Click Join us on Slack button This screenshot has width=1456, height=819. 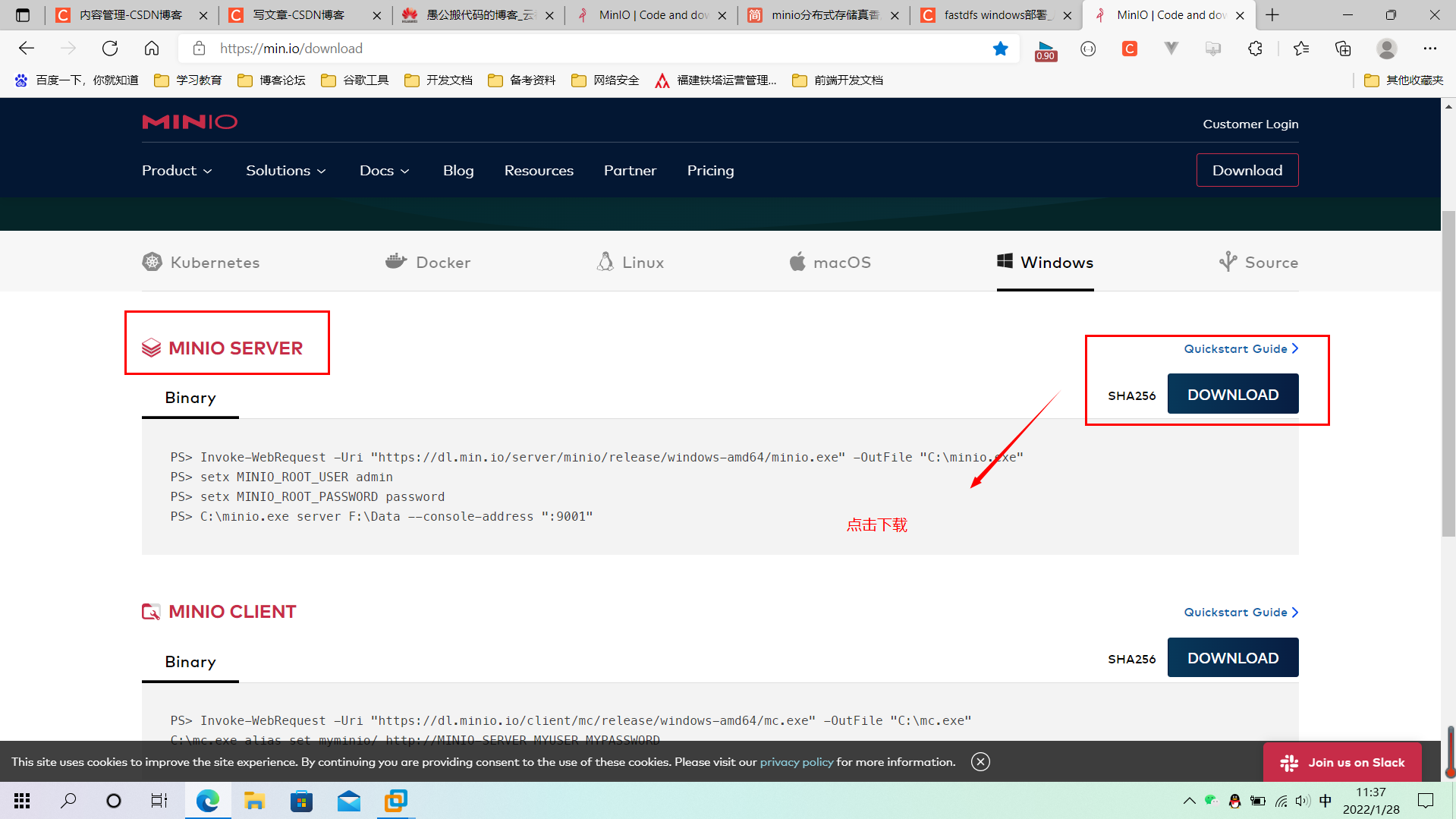click(x=1342, y=762)
